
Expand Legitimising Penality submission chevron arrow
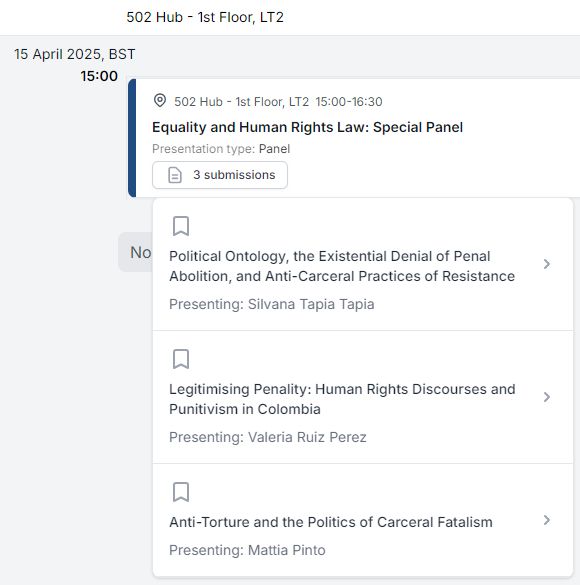[x=547, y=397]
